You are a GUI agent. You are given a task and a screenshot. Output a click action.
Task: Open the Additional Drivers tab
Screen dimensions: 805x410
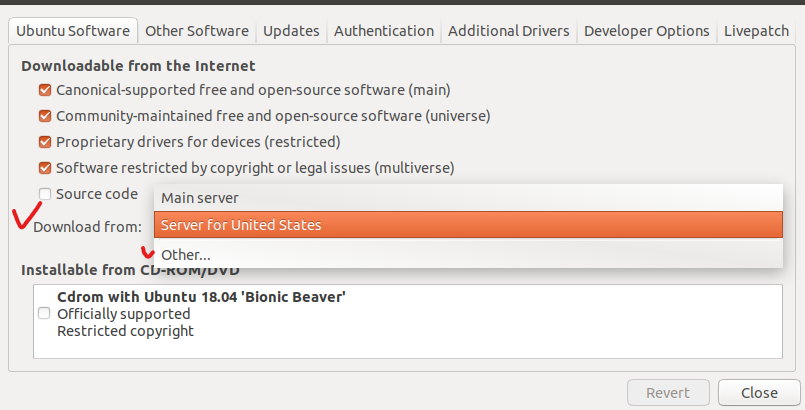[509, 31]
